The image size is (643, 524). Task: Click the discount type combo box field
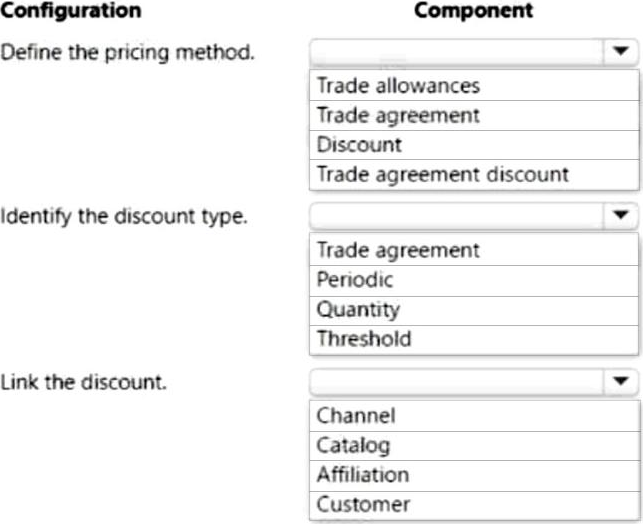tap(455, 215)
